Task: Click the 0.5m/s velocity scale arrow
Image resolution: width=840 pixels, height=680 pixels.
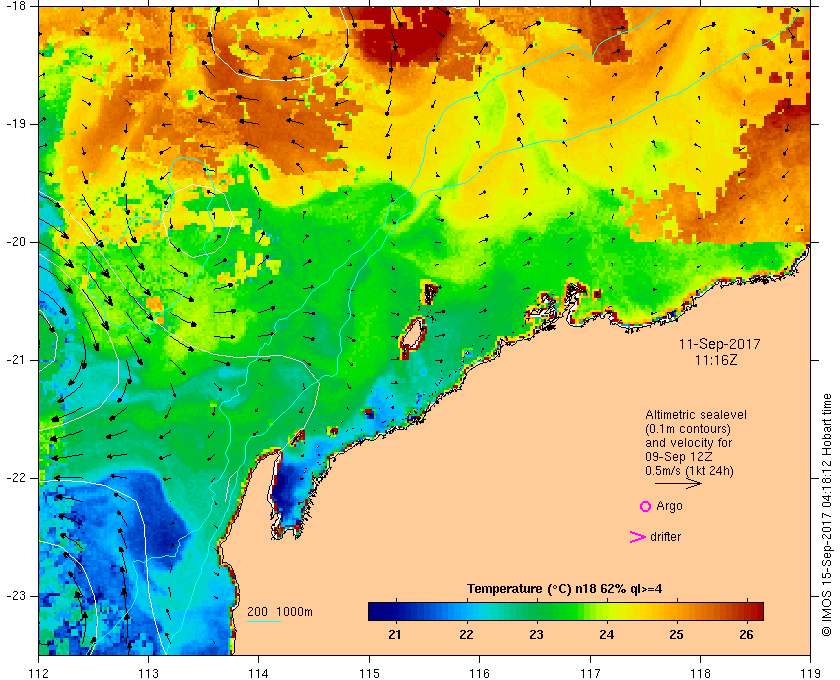Action: pos(678,483)
